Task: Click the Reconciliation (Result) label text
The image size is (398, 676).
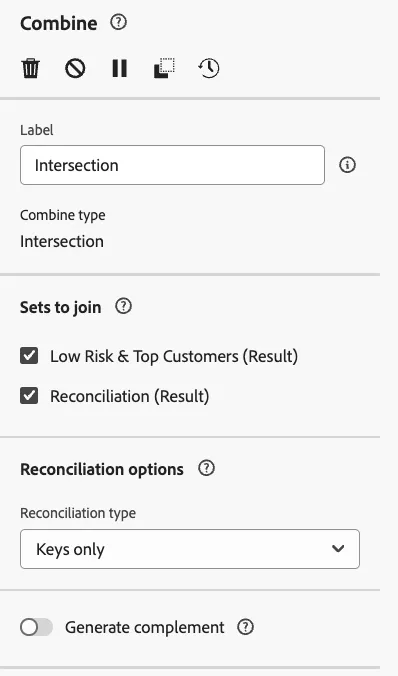Action: (129, 396)
